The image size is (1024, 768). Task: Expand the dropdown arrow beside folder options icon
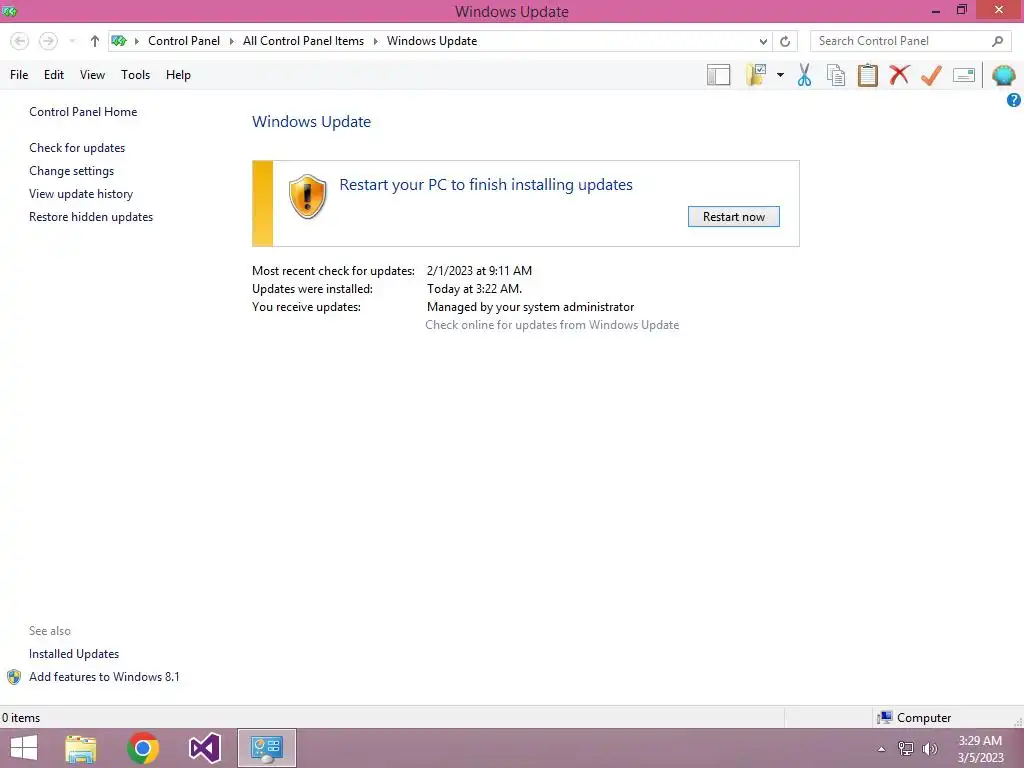(x=780, y=75)
